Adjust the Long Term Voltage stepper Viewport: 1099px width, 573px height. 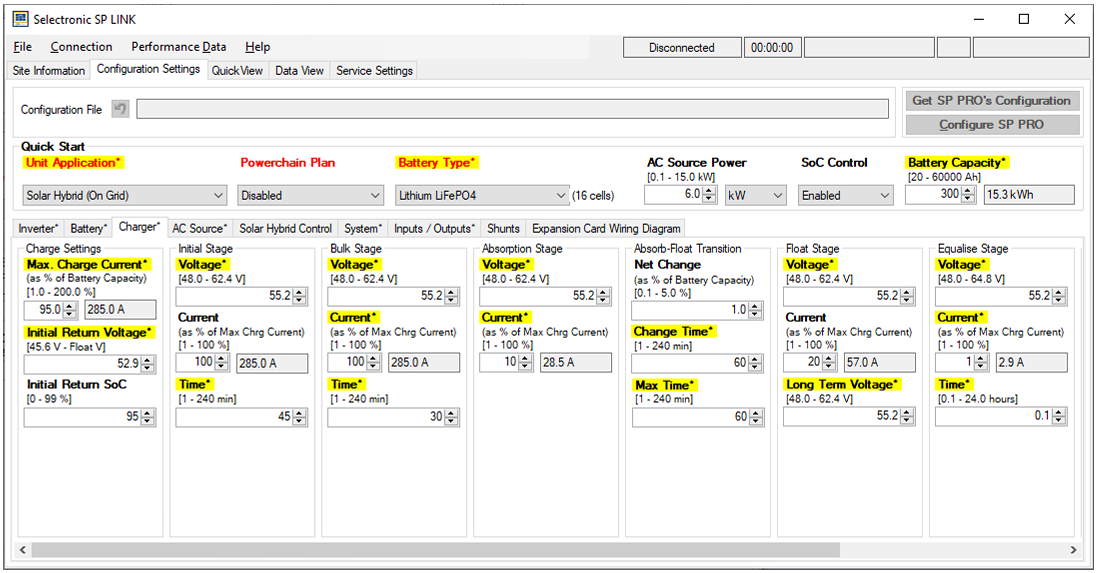(907, 416)
